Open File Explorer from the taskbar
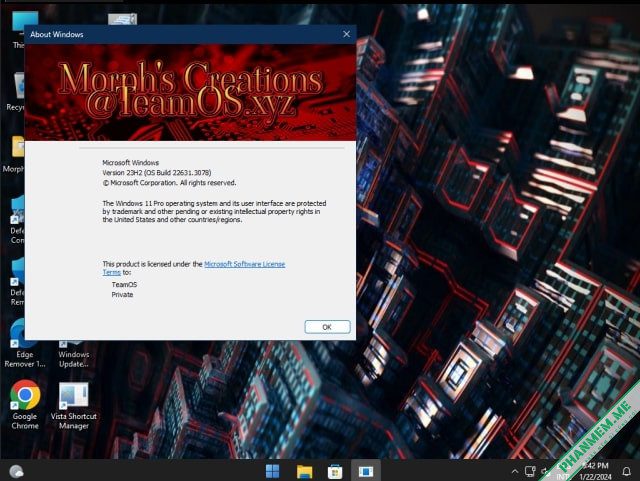 (304, 471)
